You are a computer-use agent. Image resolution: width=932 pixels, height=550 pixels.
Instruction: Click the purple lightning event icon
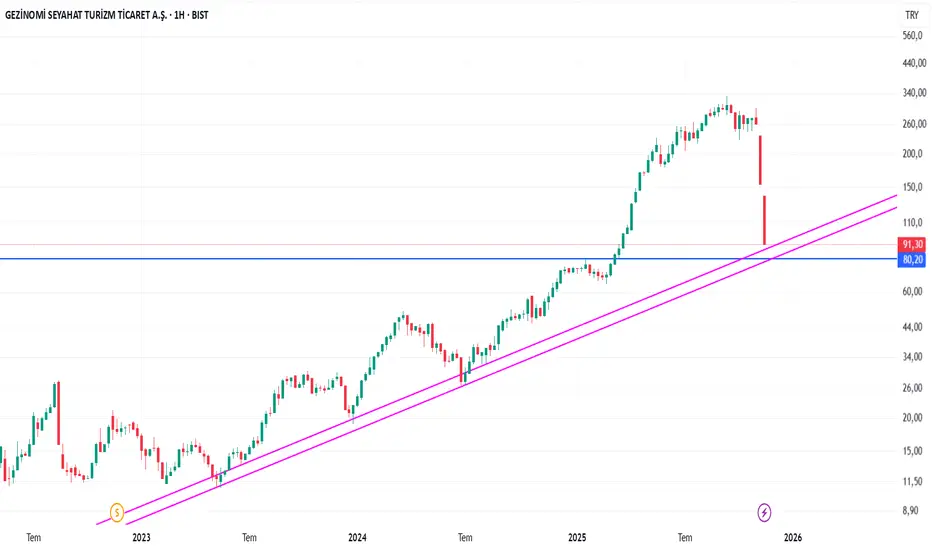point(765,512)
